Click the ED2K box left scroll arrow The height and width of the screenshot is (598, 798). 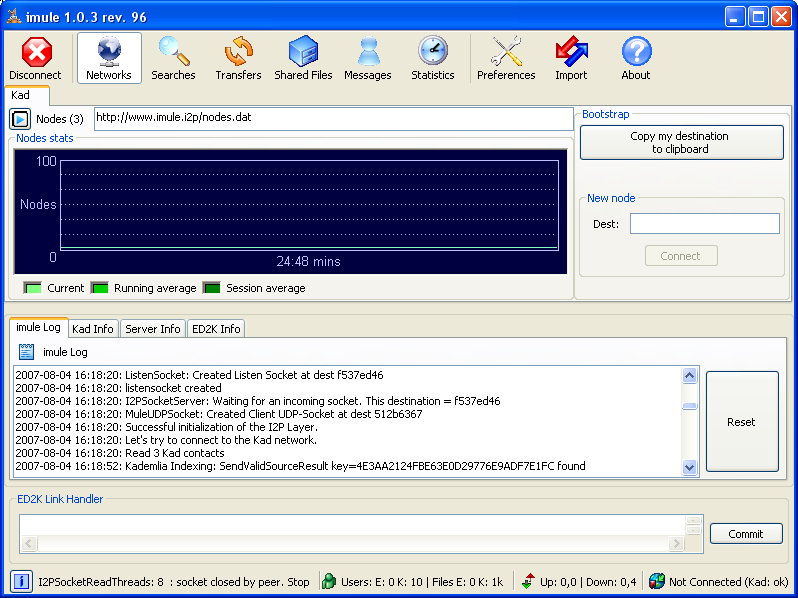pyautogui.click(x=28, y=544)
